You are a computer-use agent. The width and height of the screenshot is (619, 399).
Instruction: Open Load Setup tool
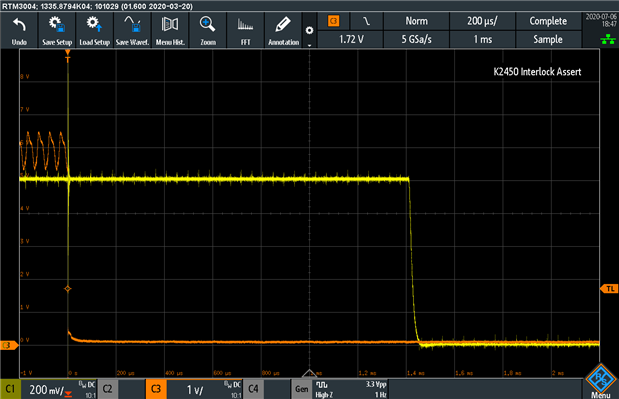[x=94, y=30]
